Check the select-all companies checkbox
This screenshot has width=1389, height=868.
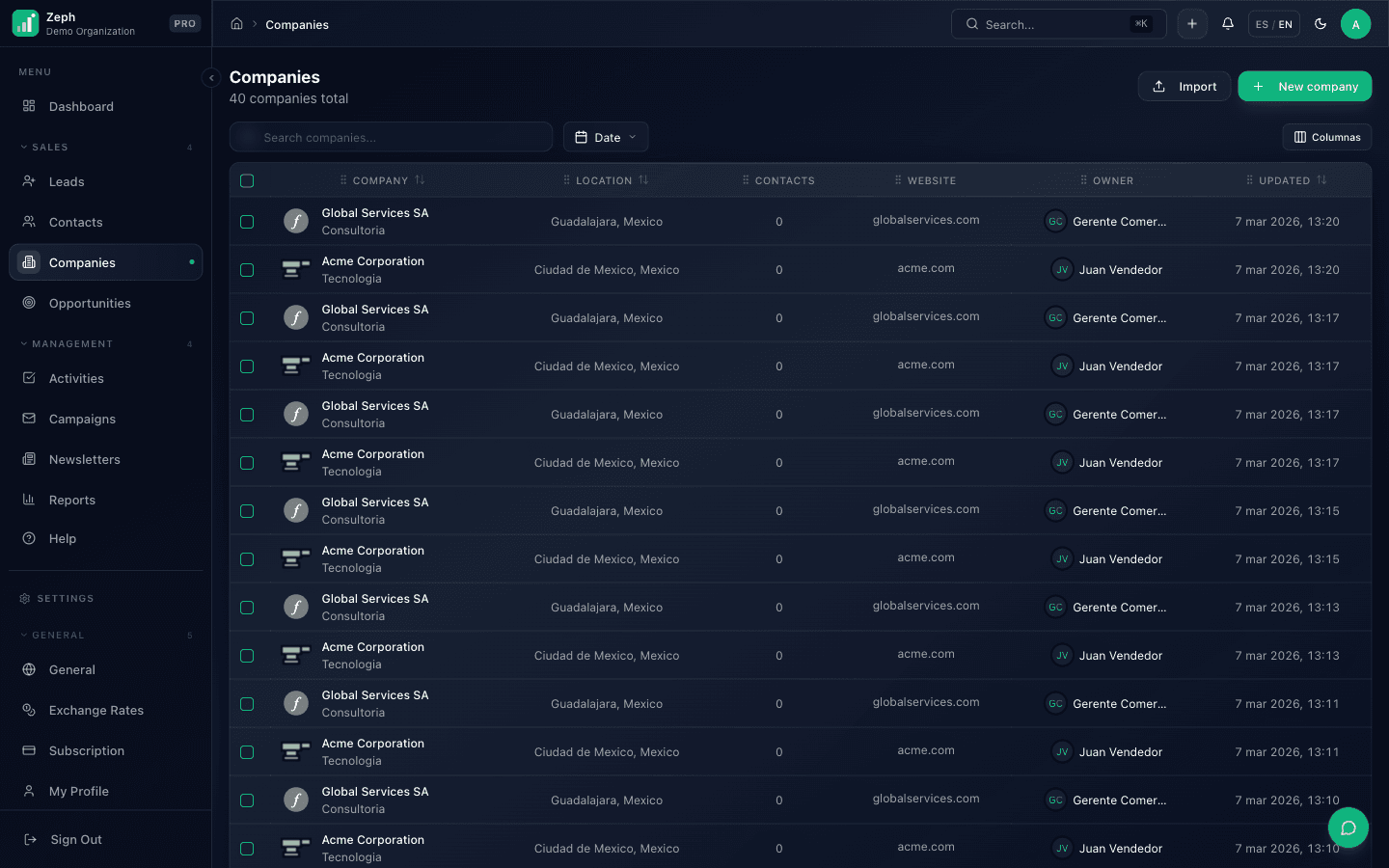coord(247,180)
